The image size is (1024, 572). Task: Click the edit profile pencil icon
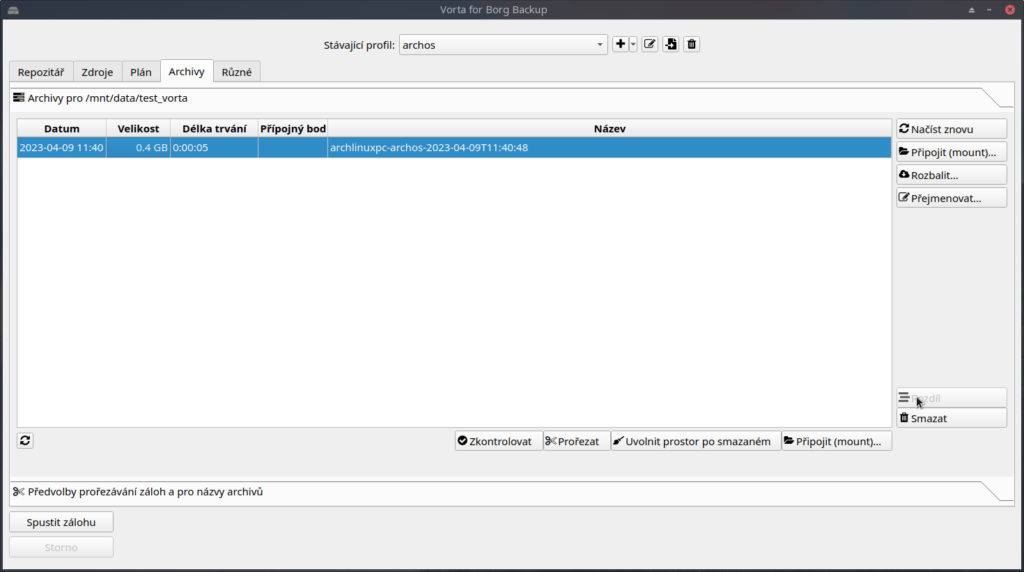[650, 45]
